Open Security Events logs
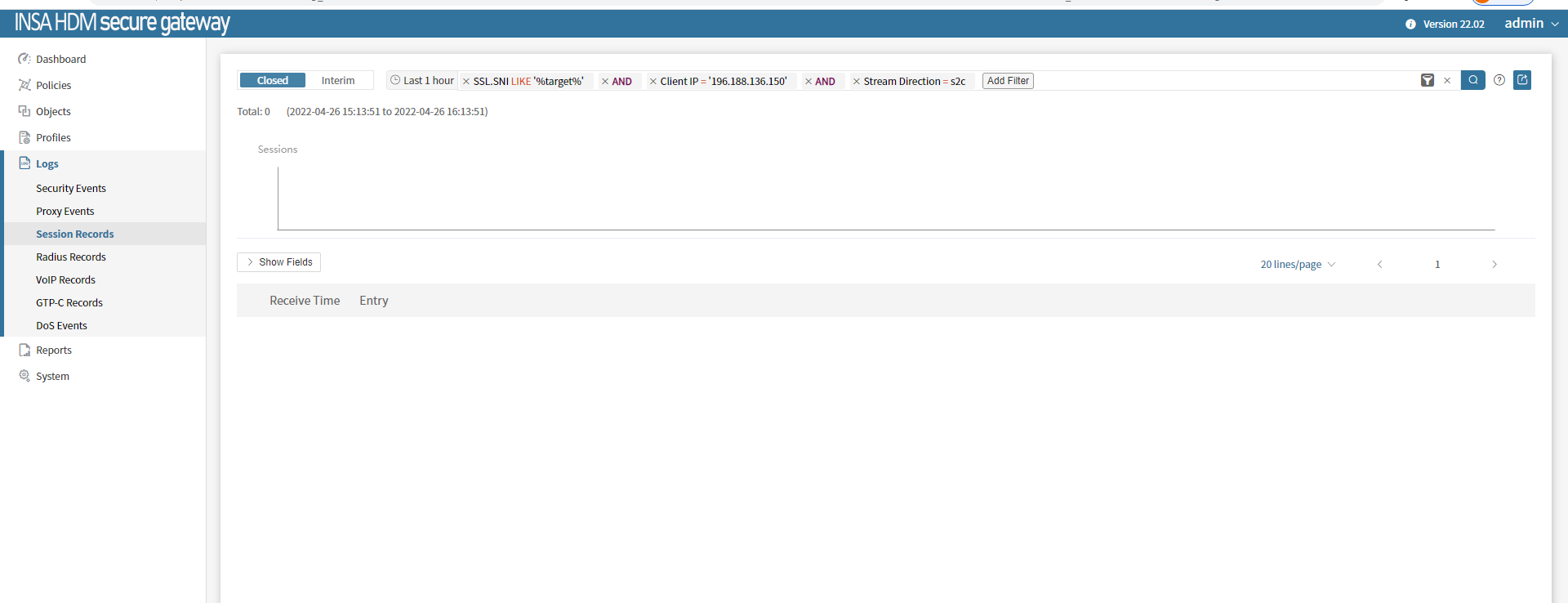Screen dimensions: 1568x603 pos(71,189)
